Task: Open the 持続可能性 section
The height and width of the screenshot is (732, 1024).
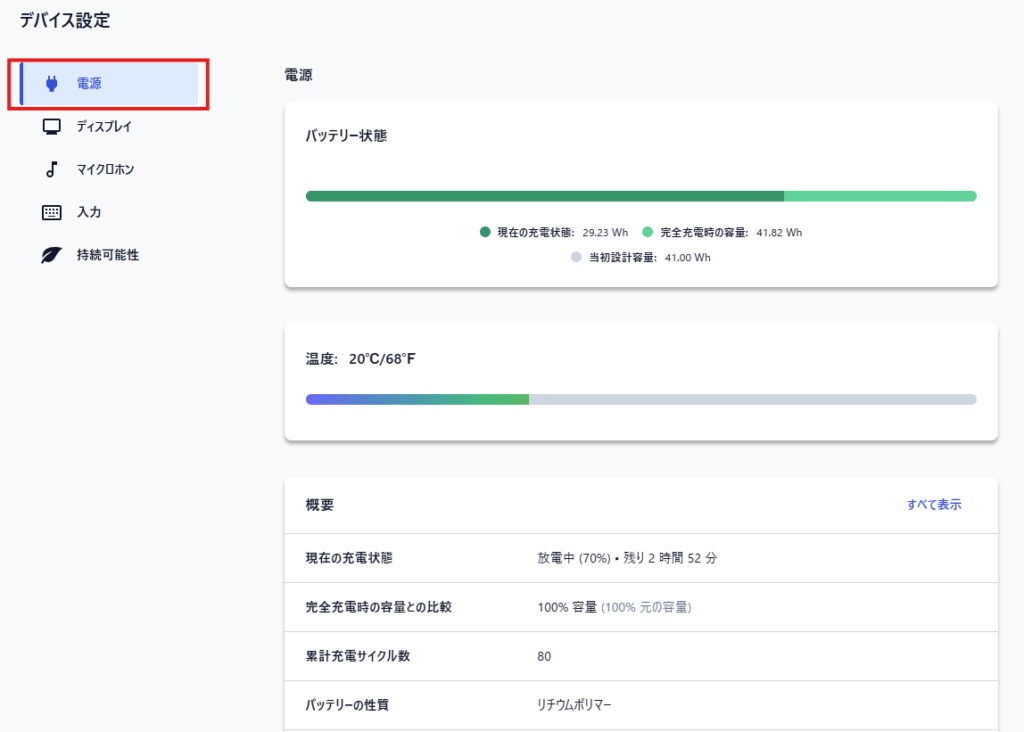Action: click(x=108, y=256)
